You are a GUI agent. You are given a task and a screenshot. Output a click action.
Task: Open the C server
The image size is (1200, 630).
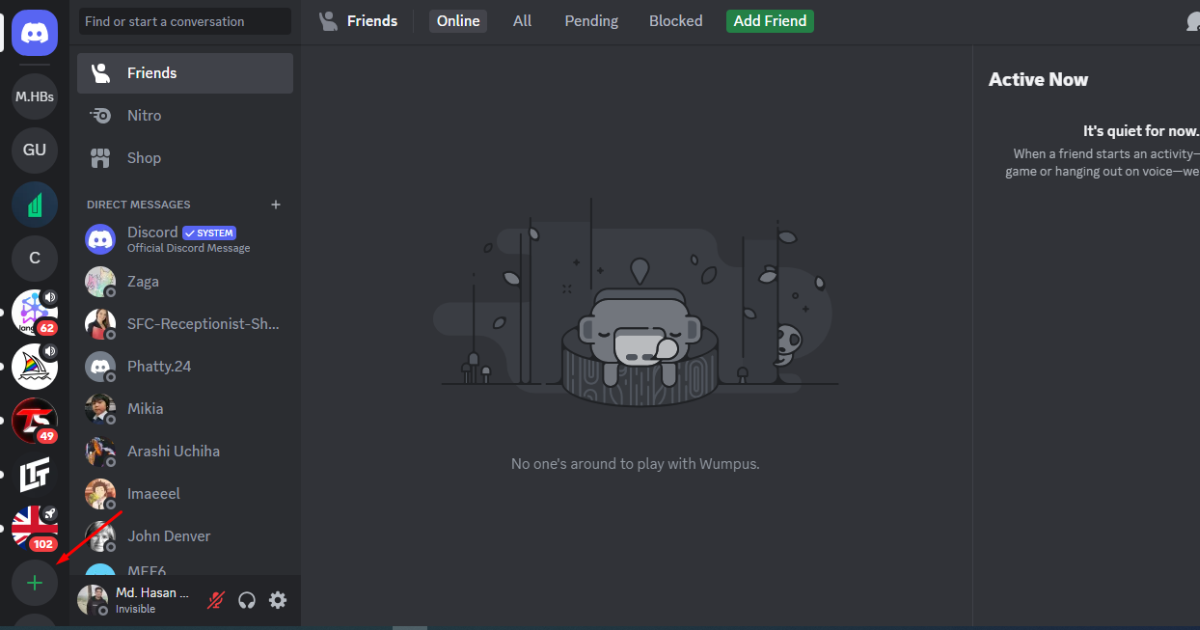click(35, 258)
